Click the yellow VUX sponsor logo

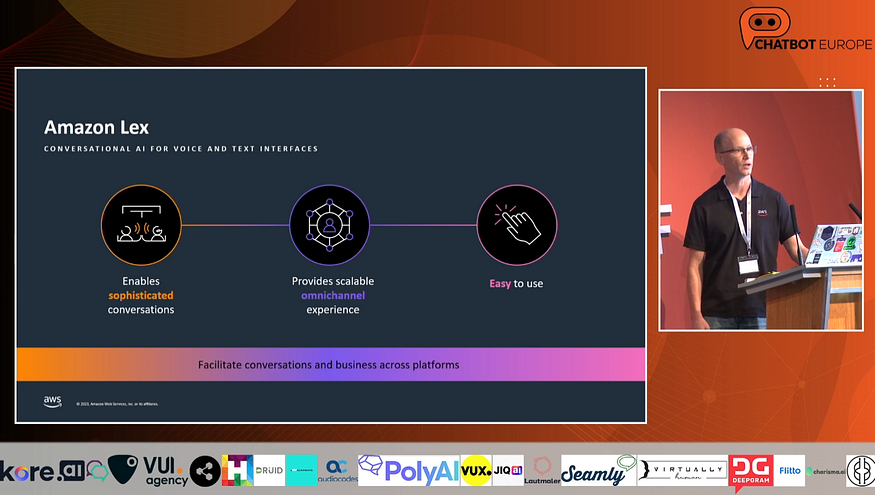[476, 470]
